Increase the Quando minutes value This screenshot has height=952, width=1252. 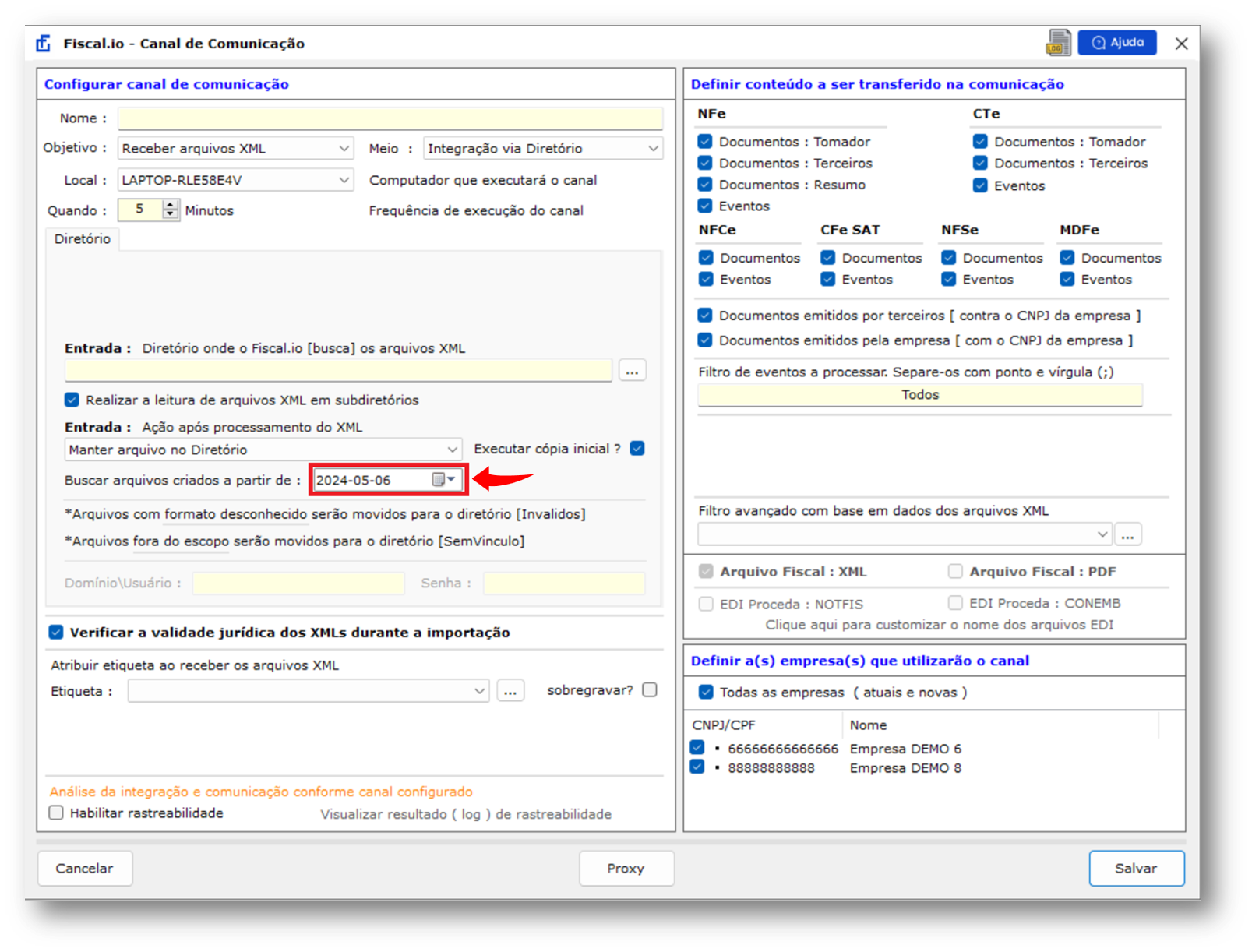[x=171, y=205]
